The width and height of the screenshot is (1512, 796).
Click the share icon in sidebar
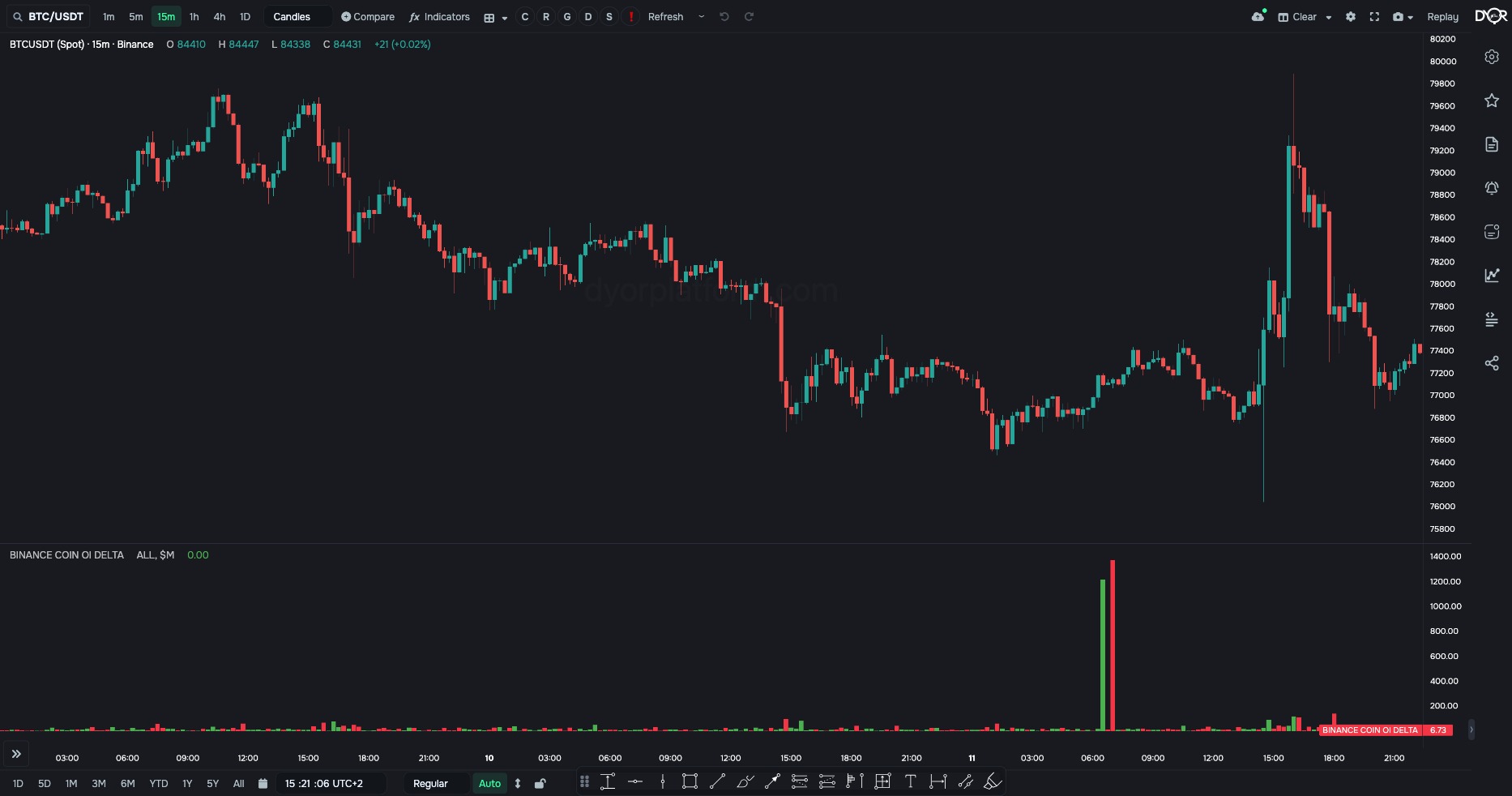point(1492,363)
